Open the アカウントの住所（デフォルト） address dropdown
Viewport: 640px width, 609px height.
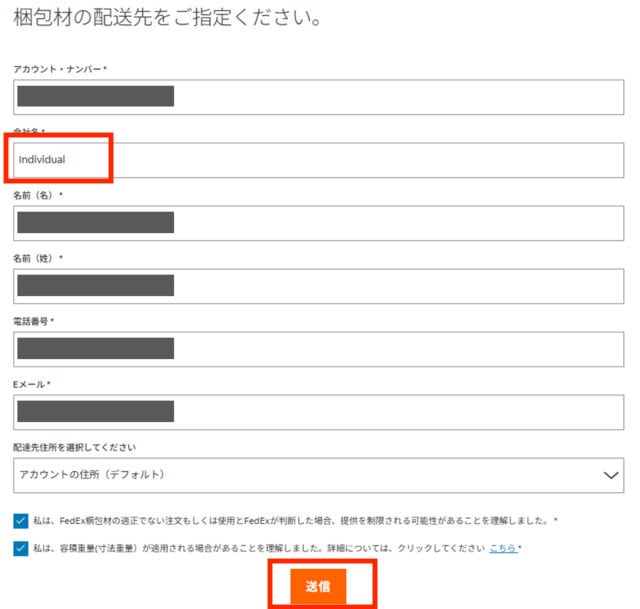[300, 475]
